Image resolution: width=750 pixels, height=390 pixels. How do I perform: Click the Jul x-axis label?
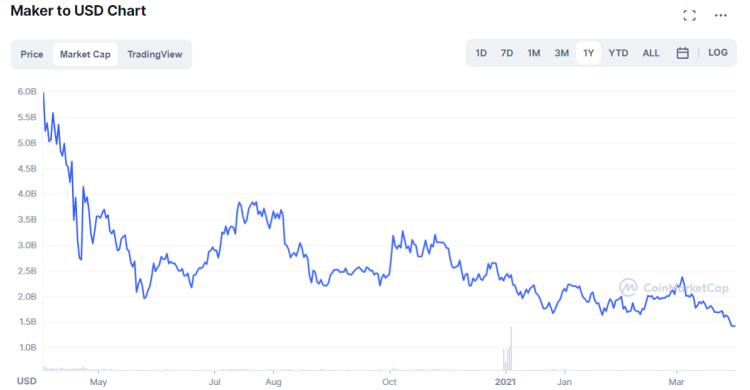pyautogui.click(x=214, y=382)
